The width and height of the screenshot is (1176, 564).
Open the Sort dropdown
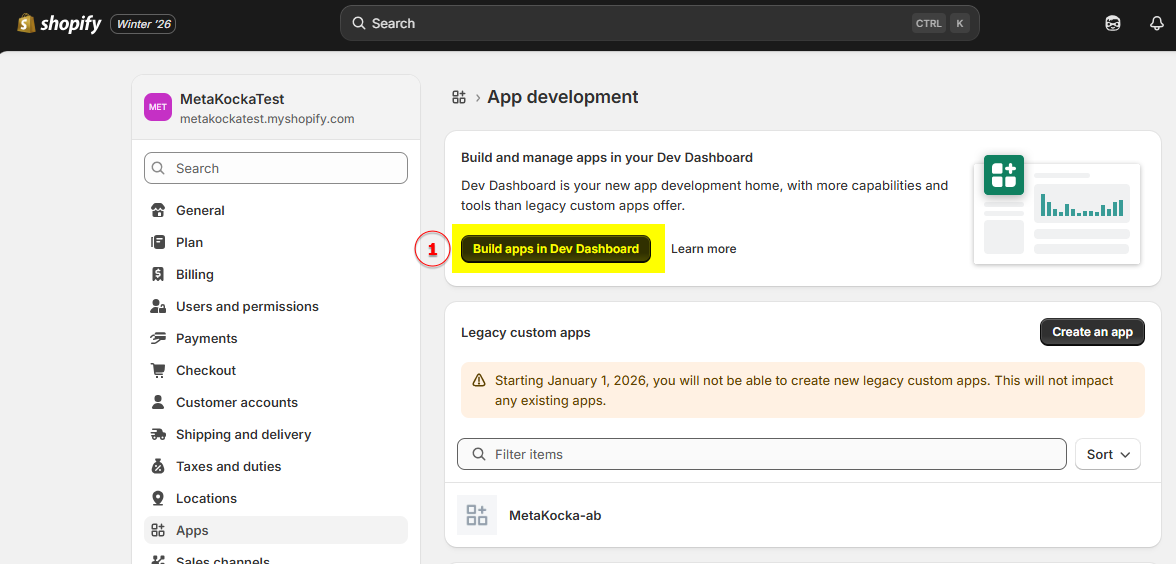[x=1108, y=454]
